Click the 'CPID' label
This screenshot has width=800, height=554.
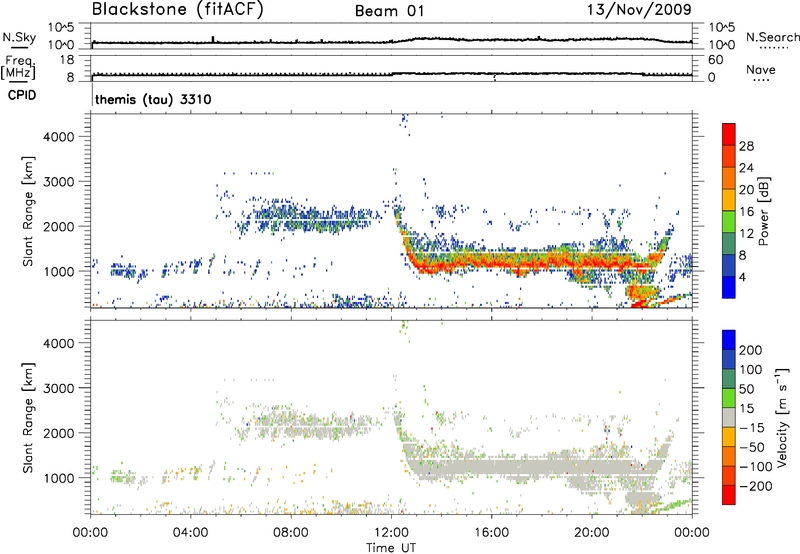22,95
